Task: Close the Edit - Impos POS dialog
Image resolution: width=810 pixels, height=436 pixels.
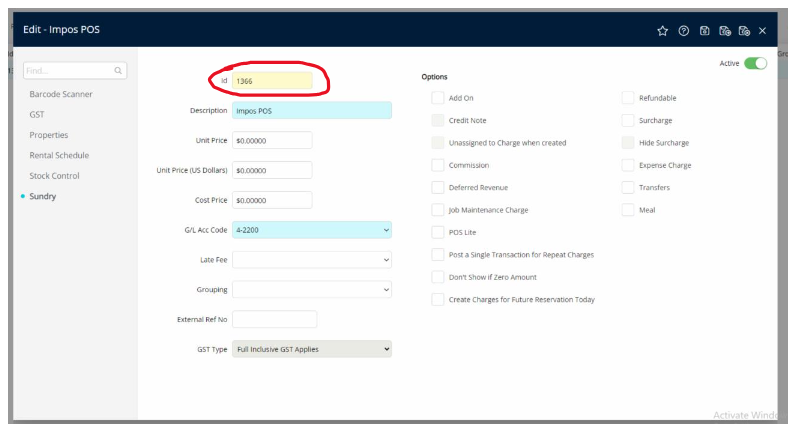Action: coord(763,31)
